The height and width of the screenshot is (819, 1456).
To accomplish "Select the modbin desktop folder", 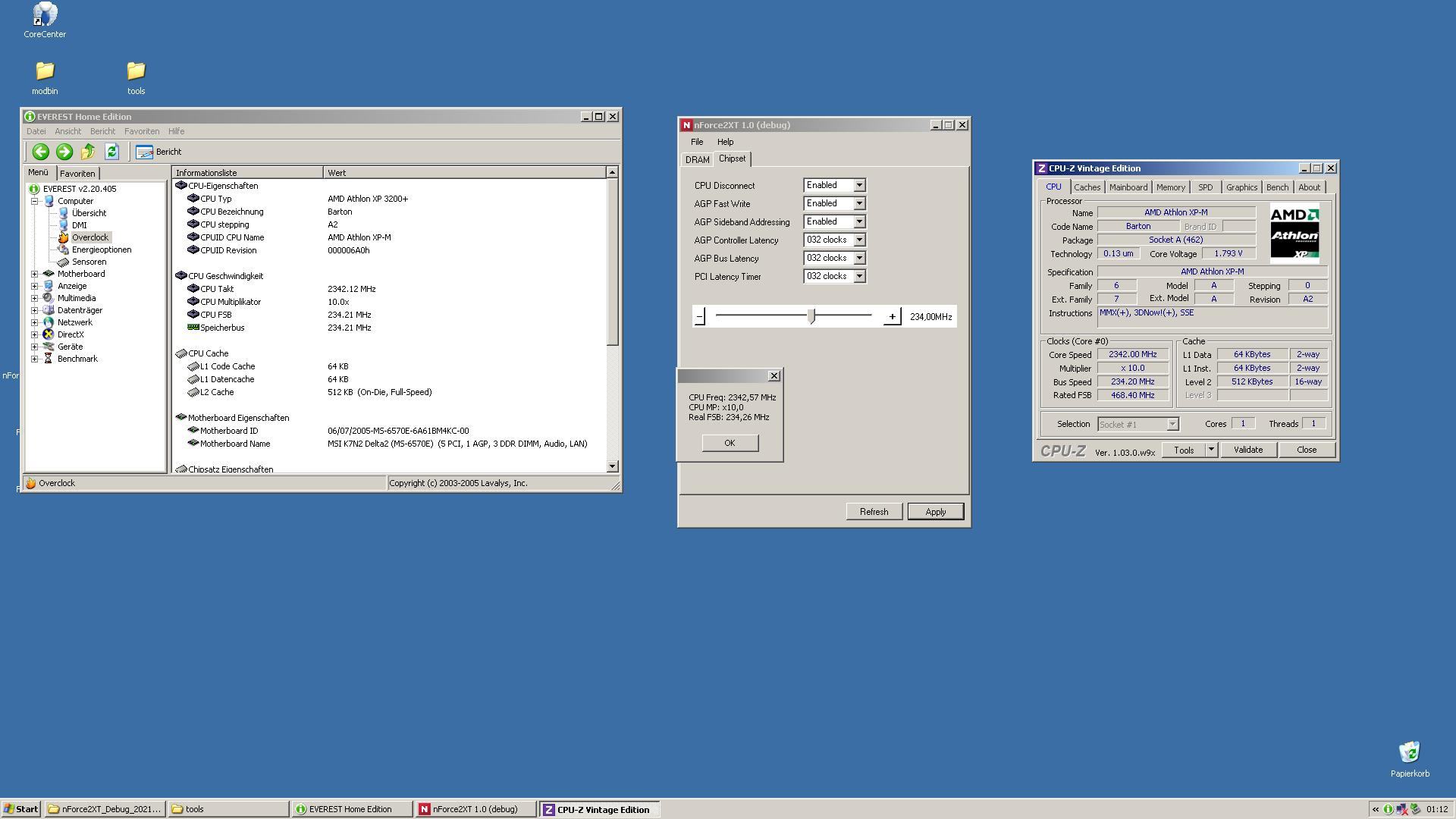I will click(x=45, y=78).
